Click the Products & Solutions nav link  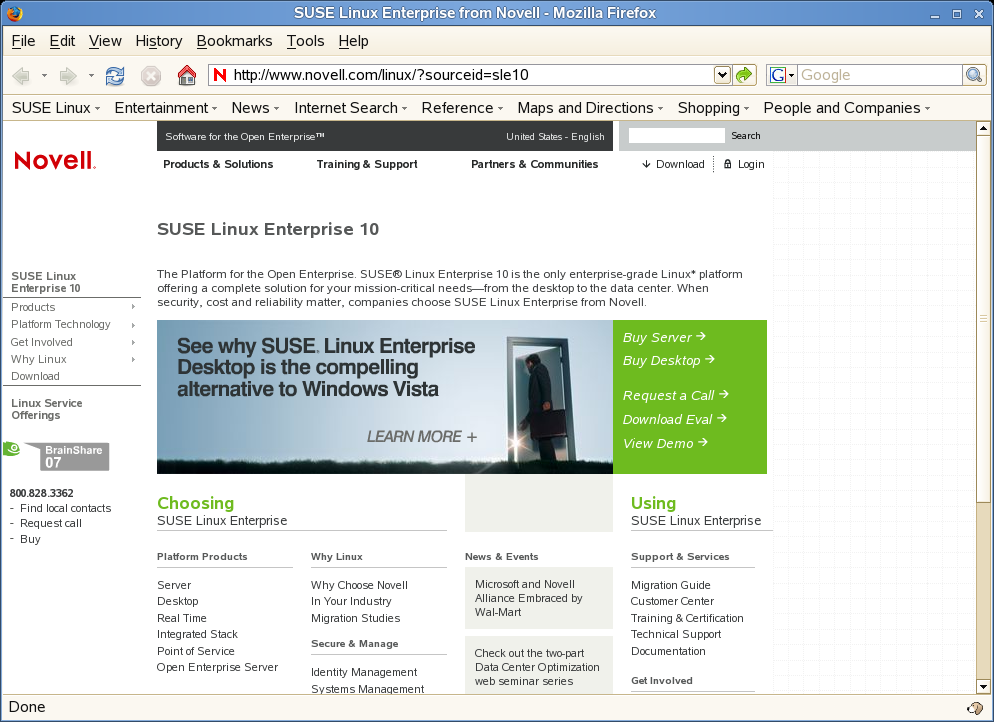(x=218, y=164)
